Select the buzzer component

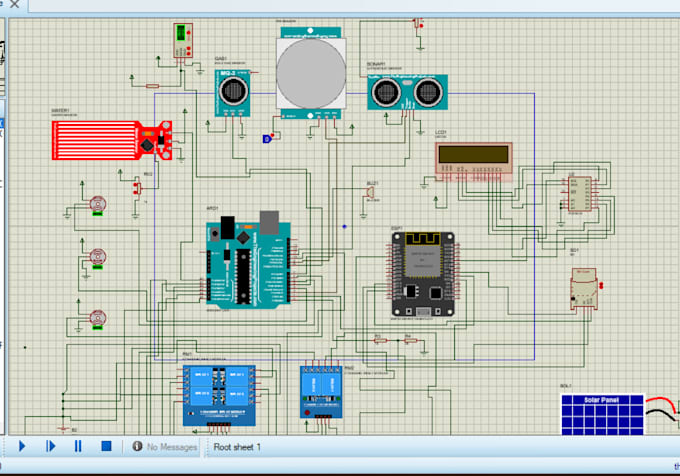tap(370, 192)
